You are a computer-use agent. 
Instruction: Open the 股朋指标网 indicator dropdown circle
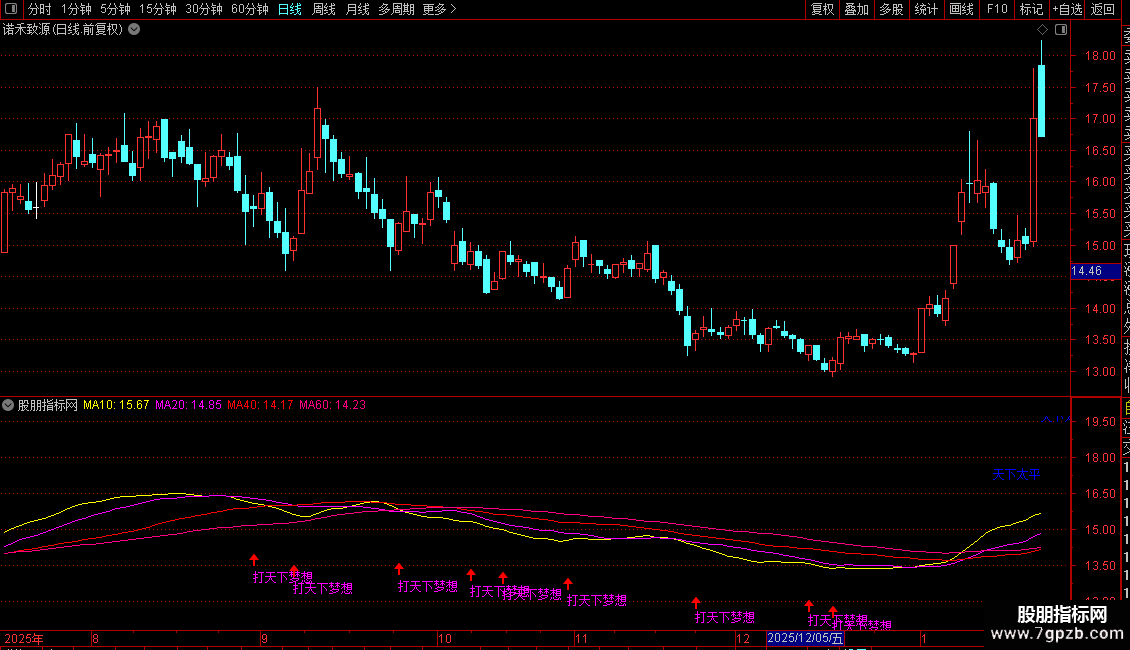click(8, 405)
